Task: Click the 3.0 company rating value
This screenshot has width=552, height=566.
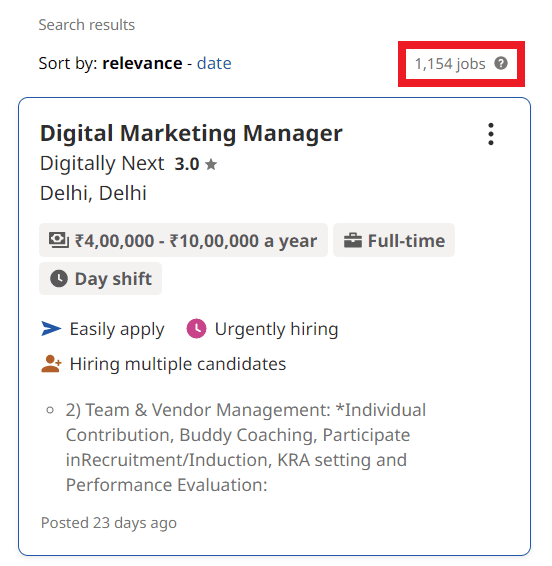Action: pos(187,164)
